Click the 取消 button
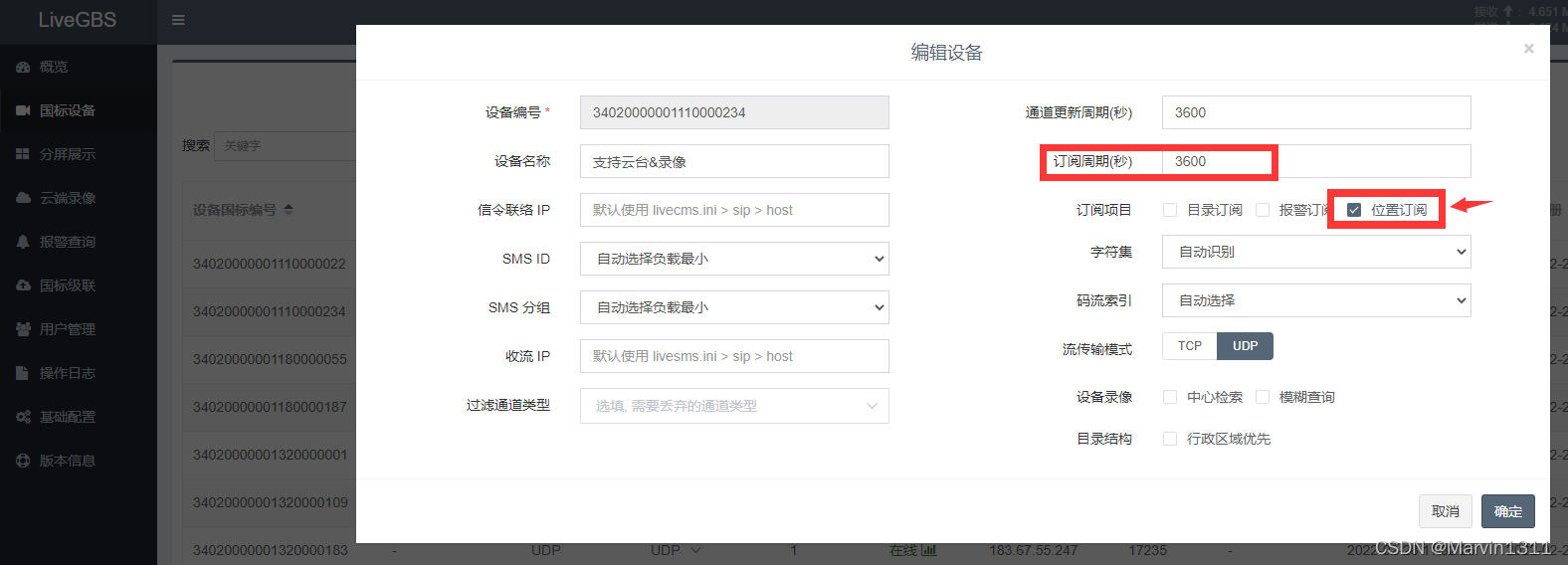The width and height of the screenshot is (1568, 565). (1446, 511)
